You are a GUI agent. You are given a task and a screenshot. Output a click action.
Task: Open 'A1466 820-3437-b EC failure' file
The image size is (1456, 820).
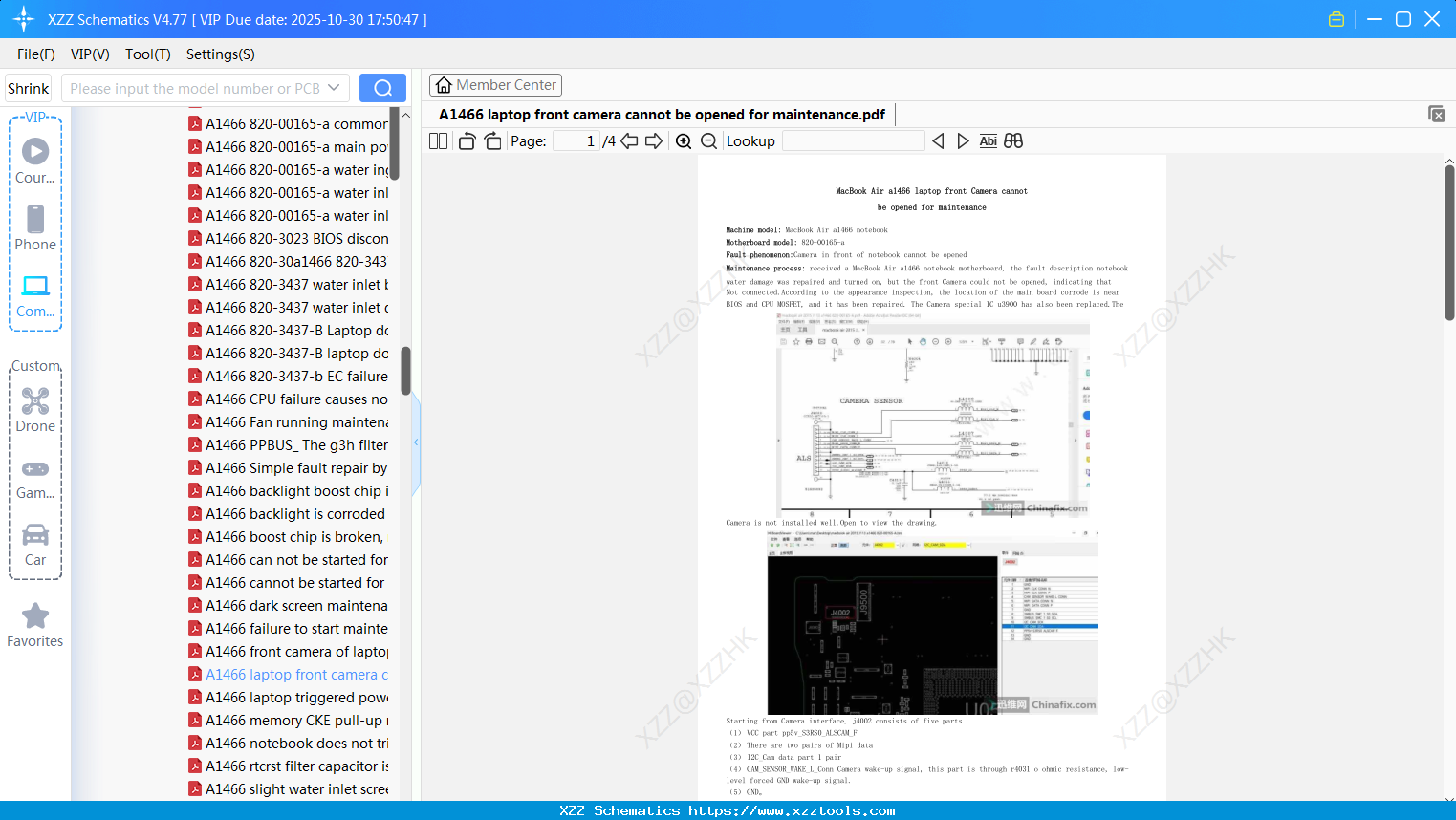pyautogui.click(x=288, y=377)
